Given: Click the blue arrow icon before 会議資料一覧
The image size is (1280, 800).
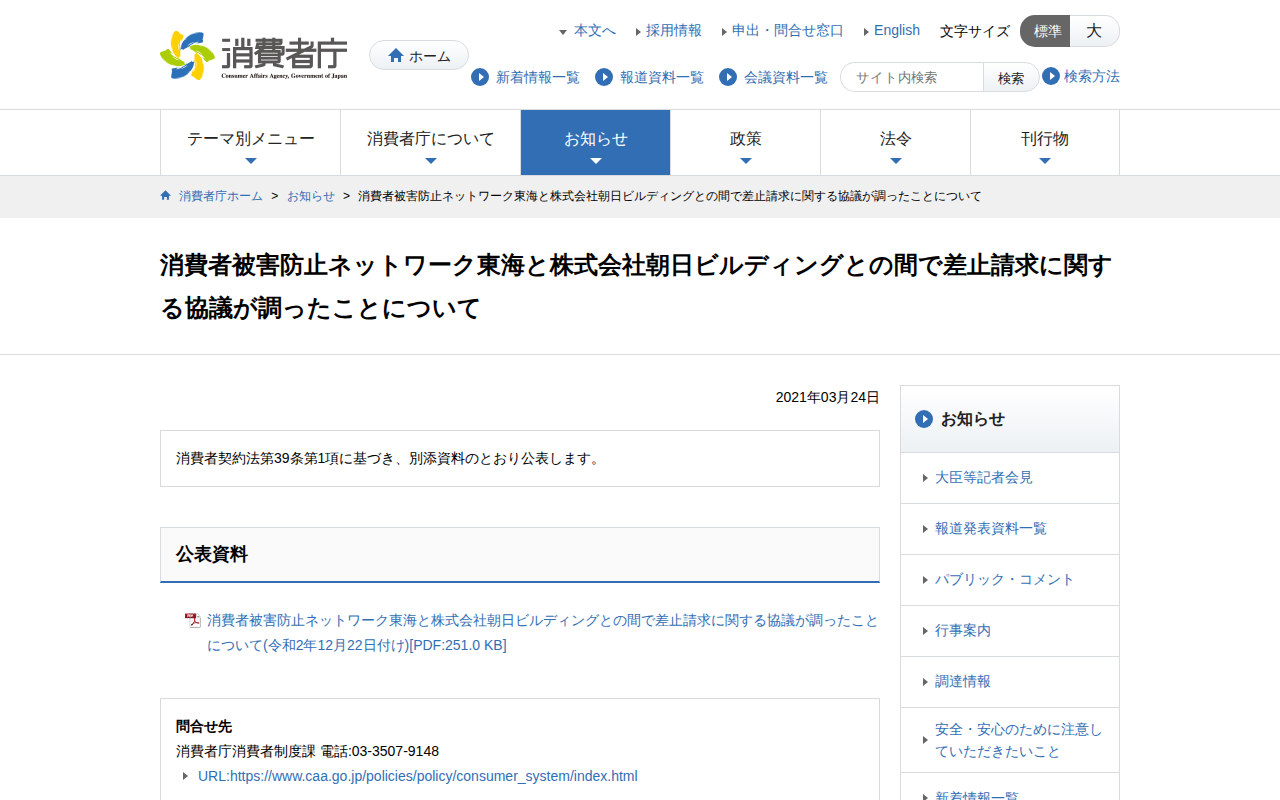Looking at the screenshot, I should click(727, 77).
